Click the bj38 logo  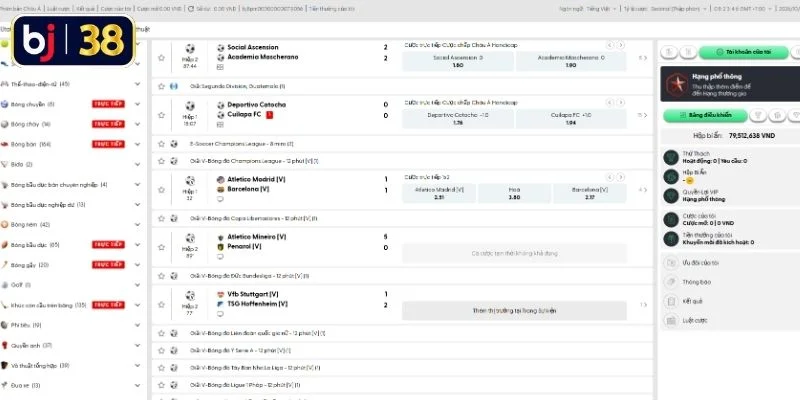pyautogui.click(x=73, y=40)
